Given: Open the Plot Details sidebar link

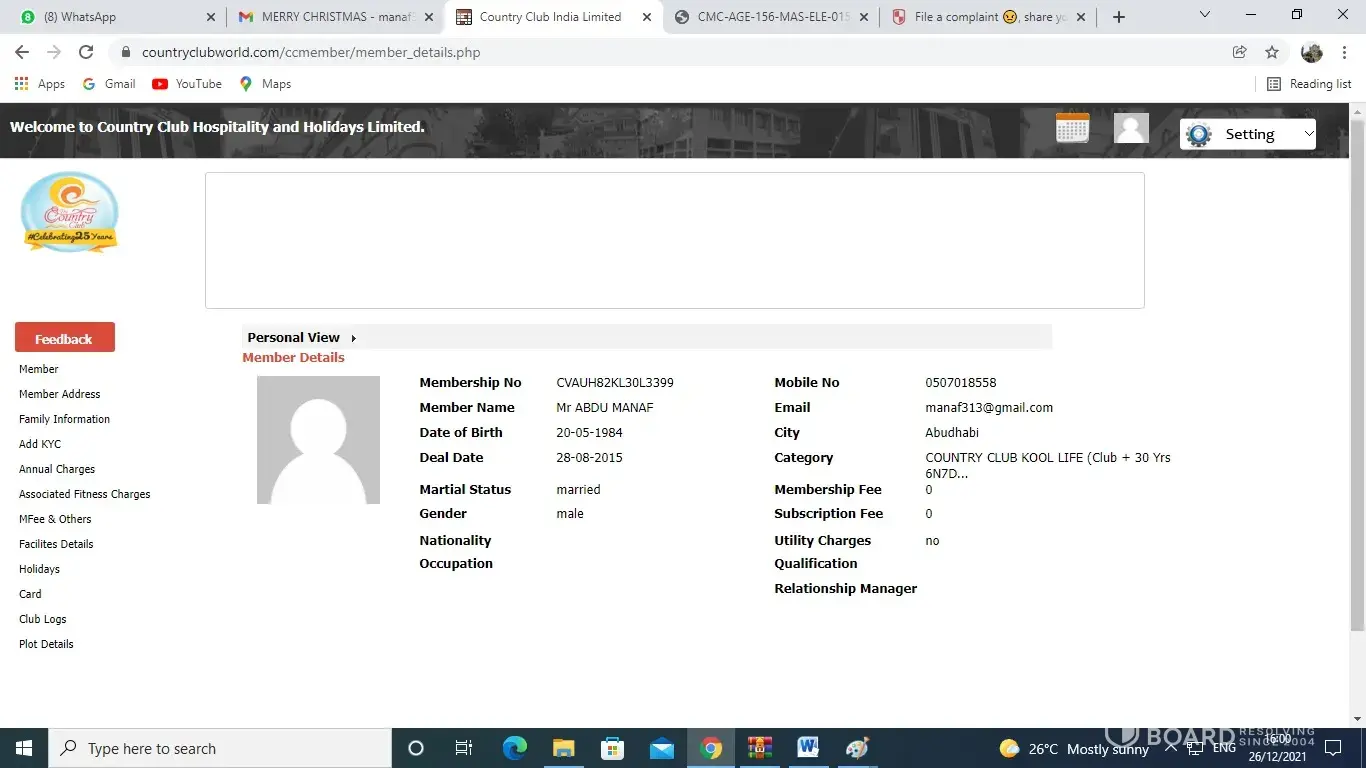Looking at the screenshot, I should point(46,644).
